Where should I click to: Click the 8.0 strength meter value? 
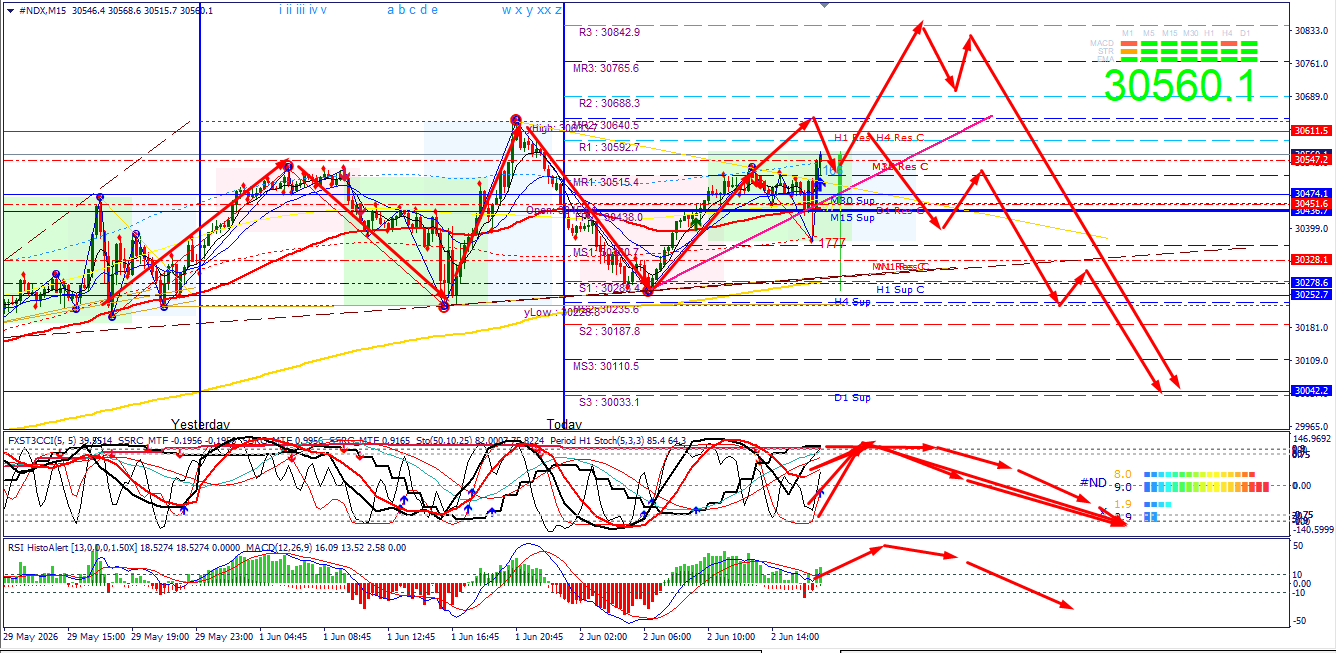[1122, 474]
